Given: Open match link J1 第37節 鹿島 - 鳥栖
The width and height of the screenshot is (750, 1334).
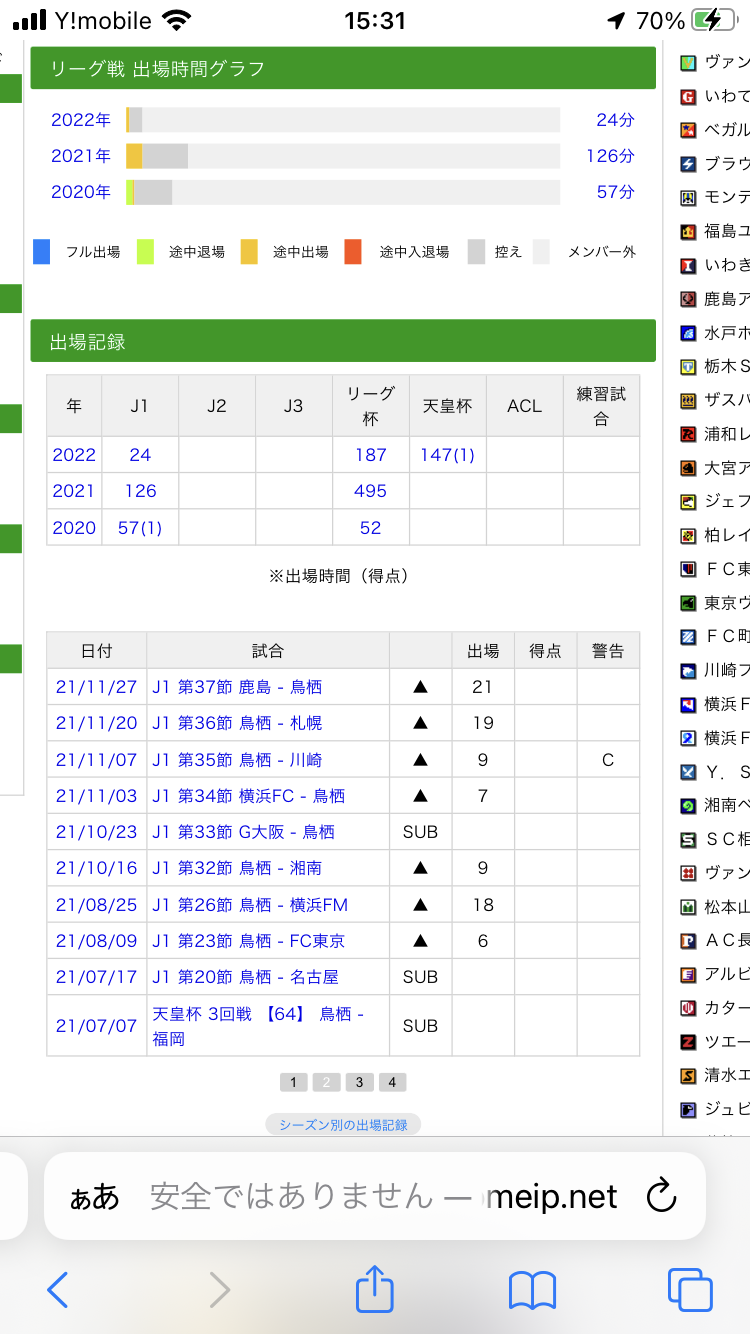Looking at the screenshot, I should pyautogui.click(x=237, y=687).
